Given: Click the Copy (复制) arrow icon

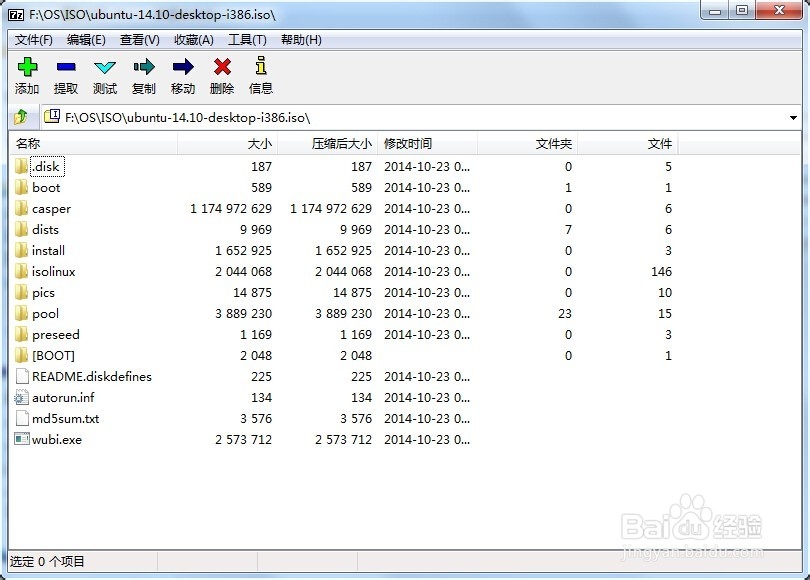Looking at the screenshot, I should pyautogui.click(x=144, y=67).
